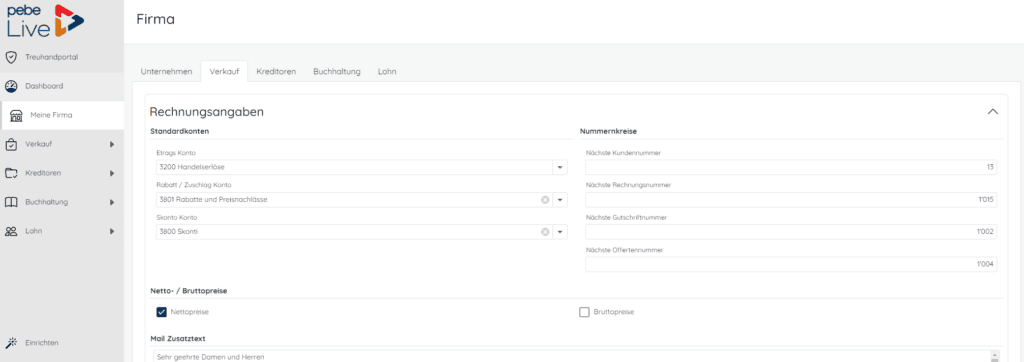This screenshot has width=1024, height=362.
Task: Open Treuhandportal via shield icon
Action: pyautogui.click(x=10, y=57)
